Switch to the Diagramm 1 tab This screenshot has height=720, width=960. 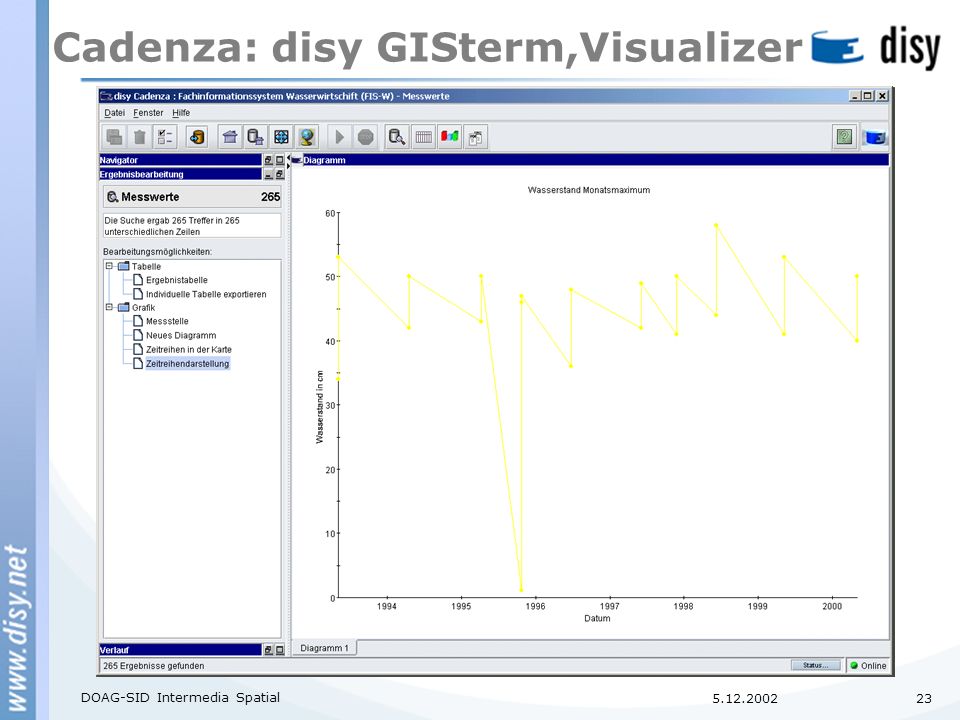[x=324, y=648]
